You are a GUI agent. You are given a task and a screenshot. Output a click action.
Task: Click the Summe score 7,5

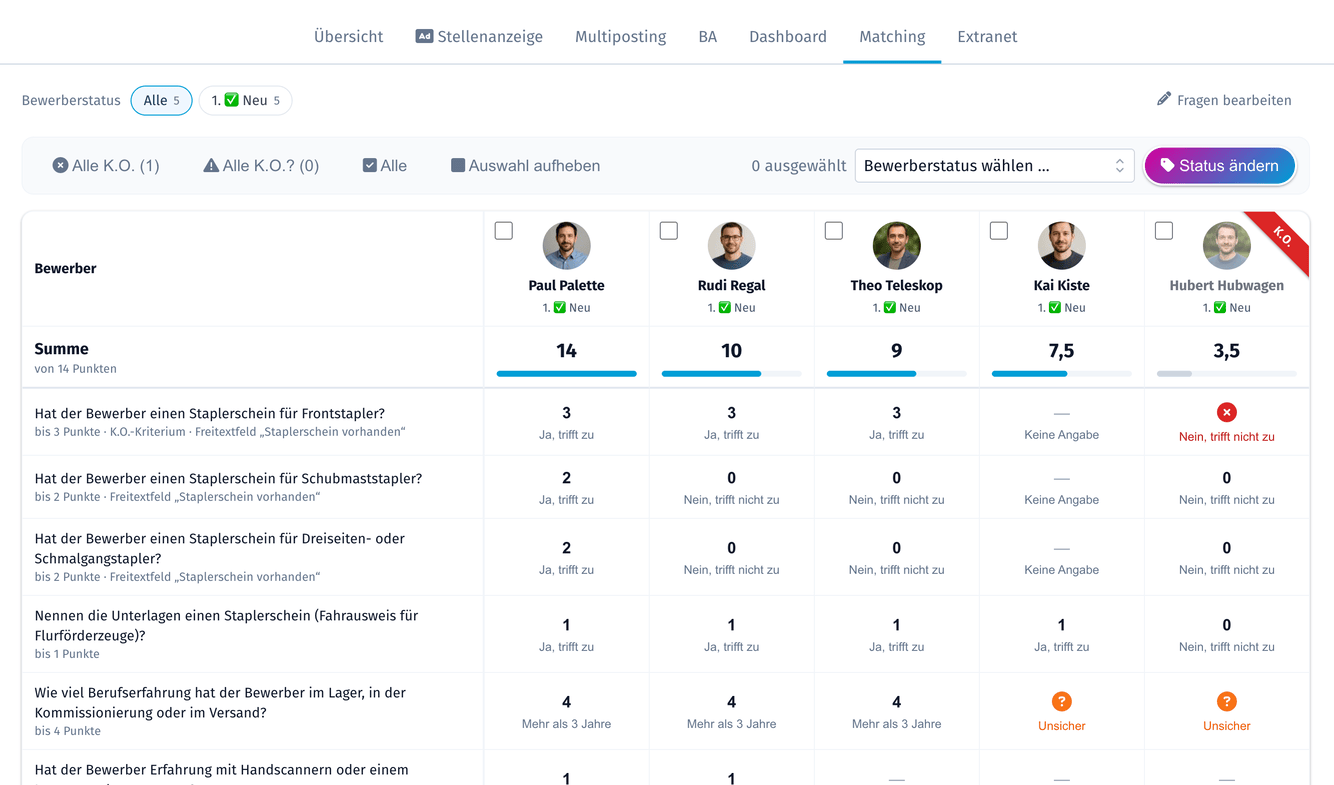[1062, 351]
